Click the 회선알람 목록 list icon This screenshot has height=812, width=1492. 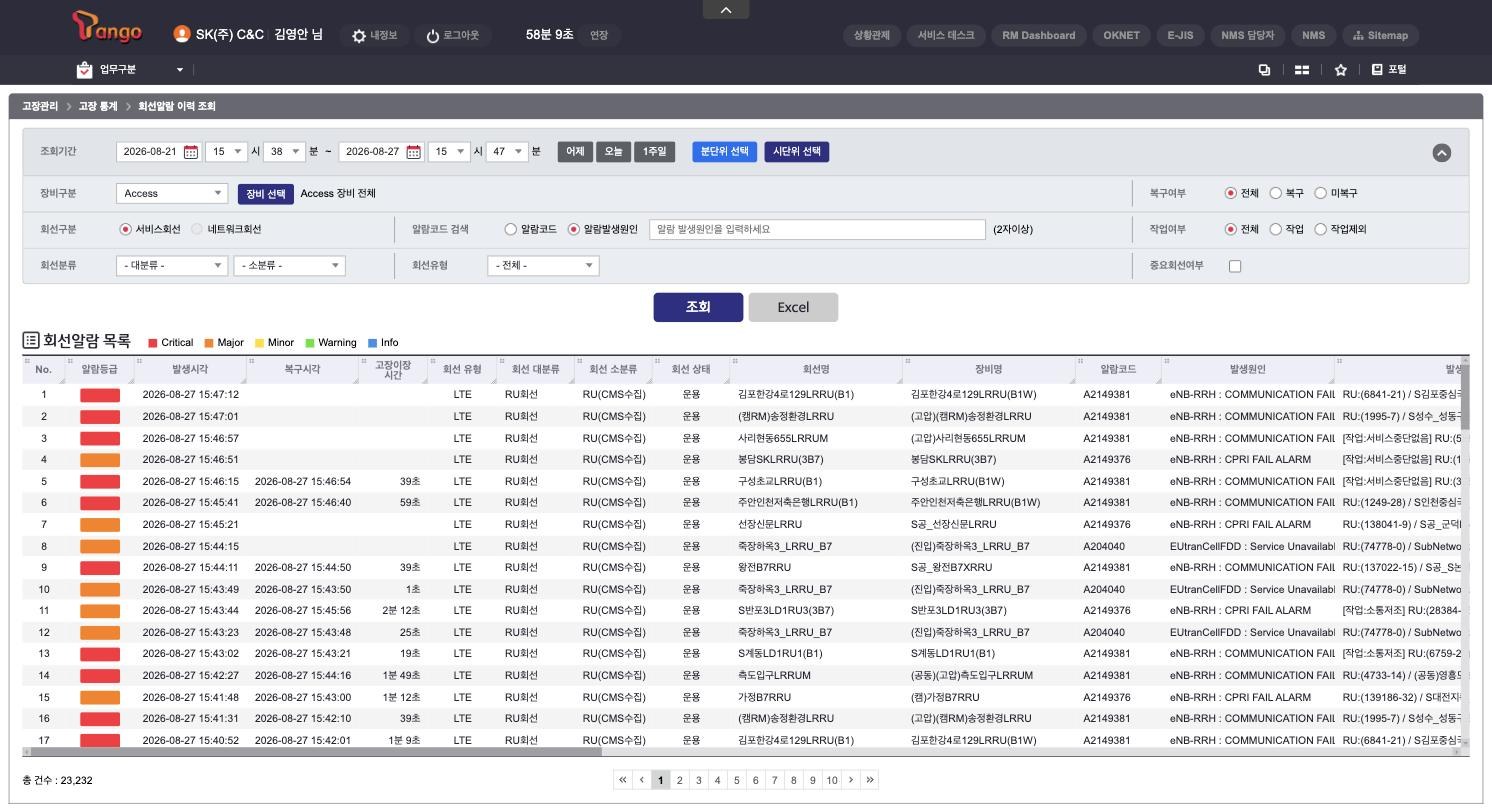pyautogui.click(x=31, y=341)
